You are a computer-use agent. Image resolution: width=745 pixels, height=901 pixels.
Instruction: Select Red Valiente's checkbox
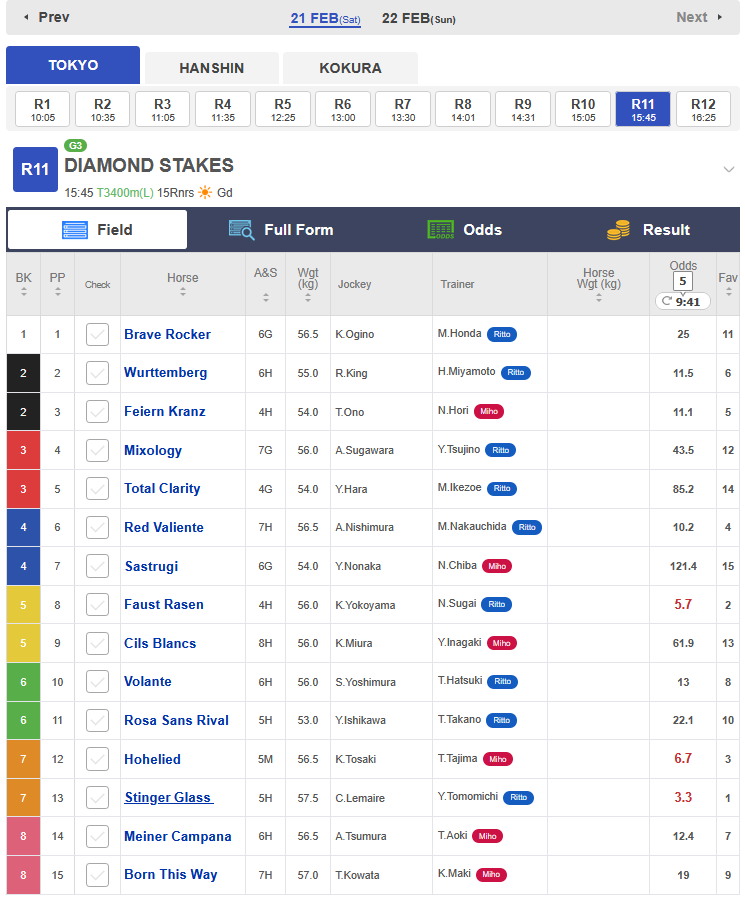(x=98, y=527)
